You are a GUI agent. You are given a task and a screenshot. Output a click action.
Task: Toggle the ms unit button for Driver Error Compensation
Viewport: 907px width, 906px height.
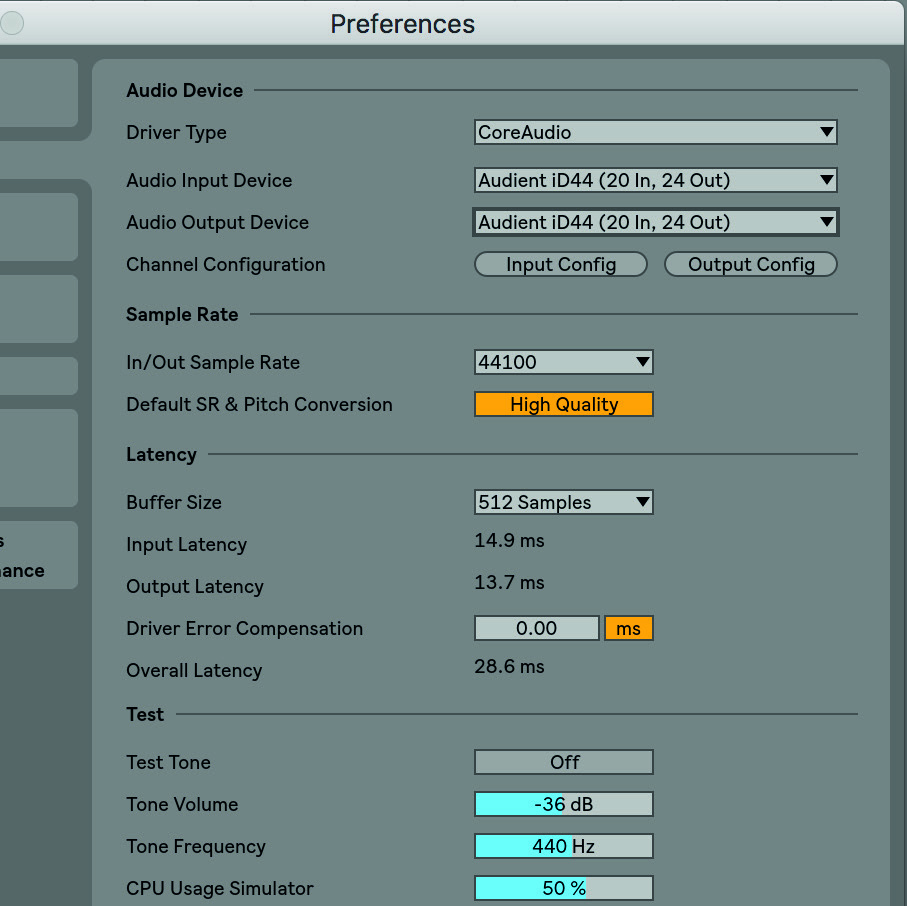629,628
